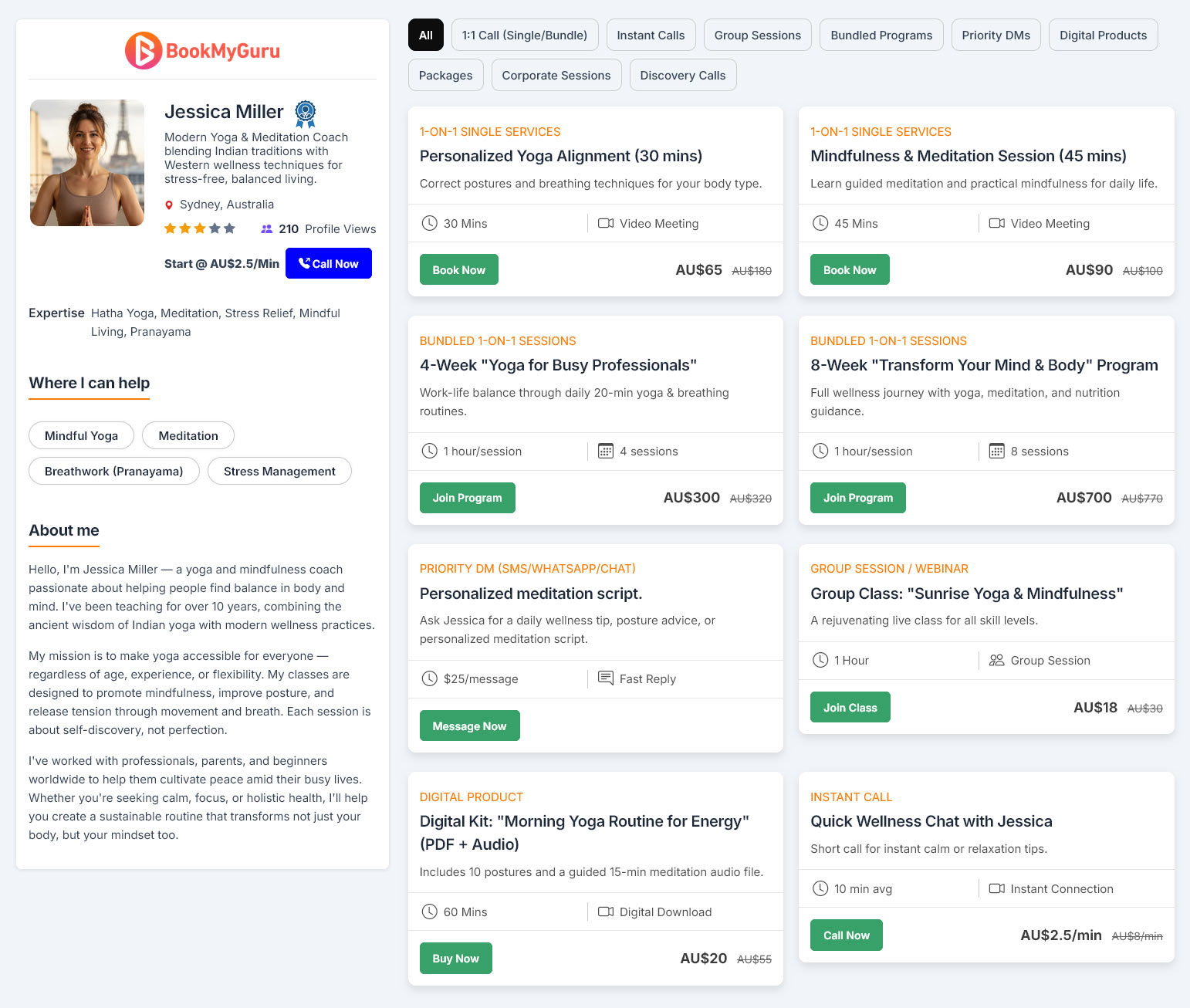
Task: Click the BookMyGuru logo
Action: click(202, 51)
